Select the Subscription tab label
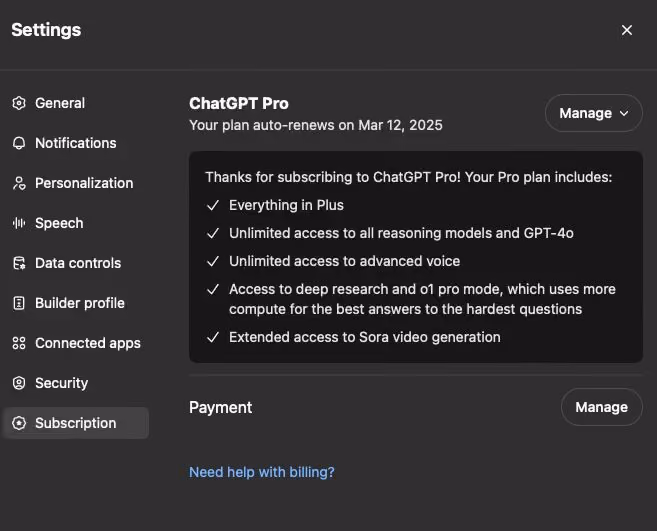The height and width of the screenshot is (531, 657). (x=75, y=423)
